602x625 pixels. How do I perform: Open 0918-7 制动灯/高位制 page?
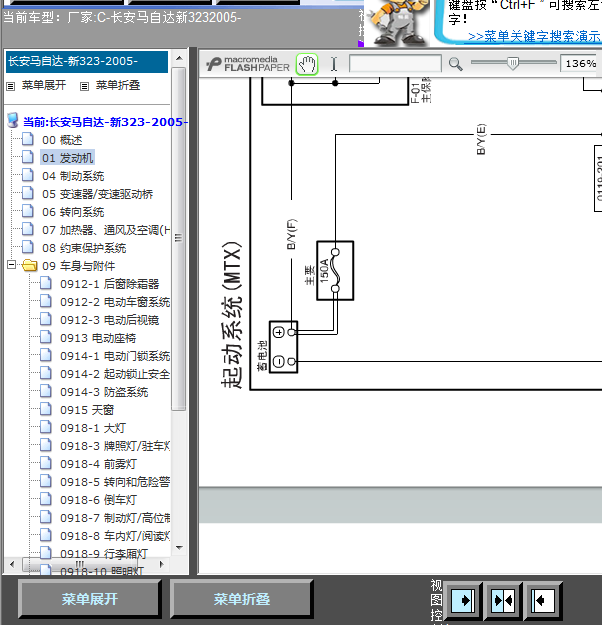point(115,518)
